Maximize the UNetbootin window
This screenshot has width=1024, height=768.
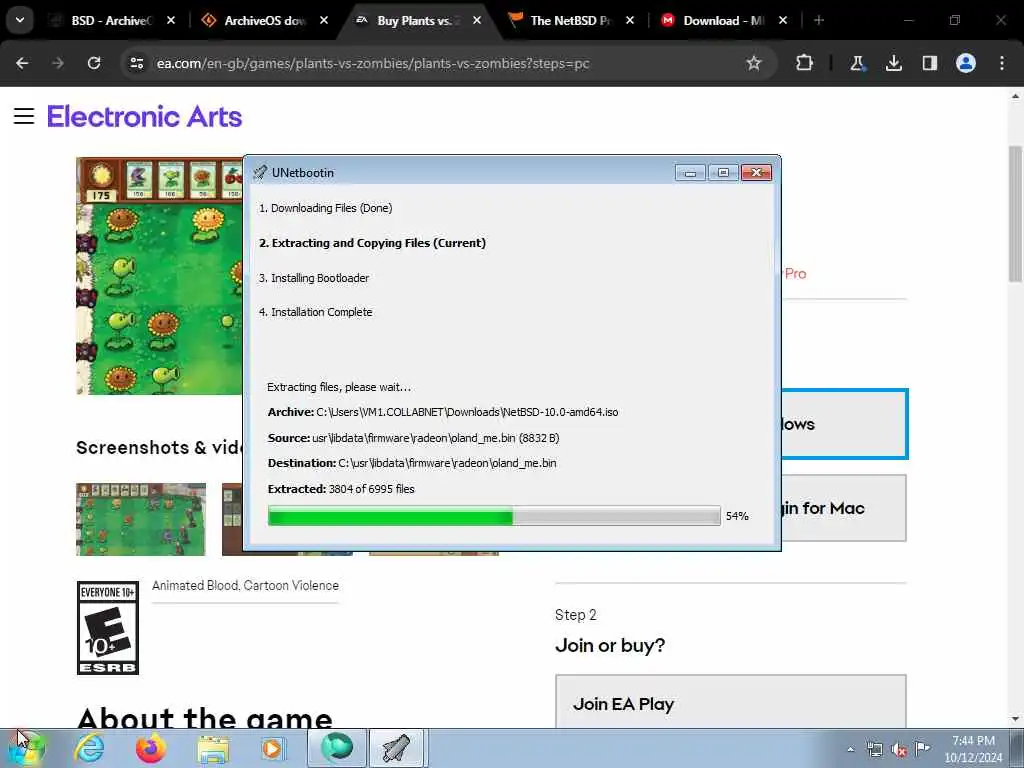[x=723, y=172]
